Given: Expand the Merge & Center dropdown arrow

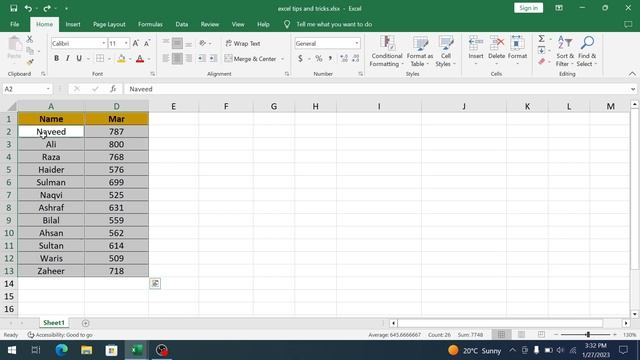Looking at the screenshot, I should (282, 59).
